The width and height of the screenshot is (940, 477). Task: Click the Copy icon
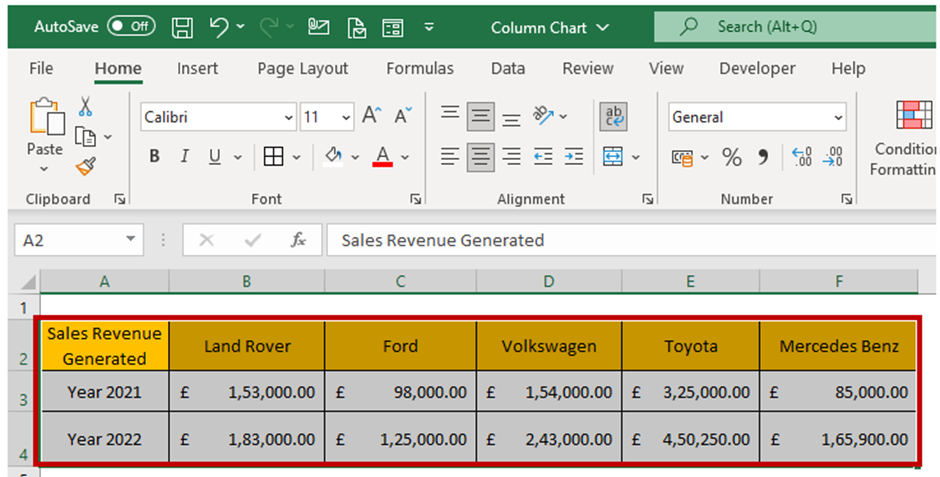(x=85, y=137)
